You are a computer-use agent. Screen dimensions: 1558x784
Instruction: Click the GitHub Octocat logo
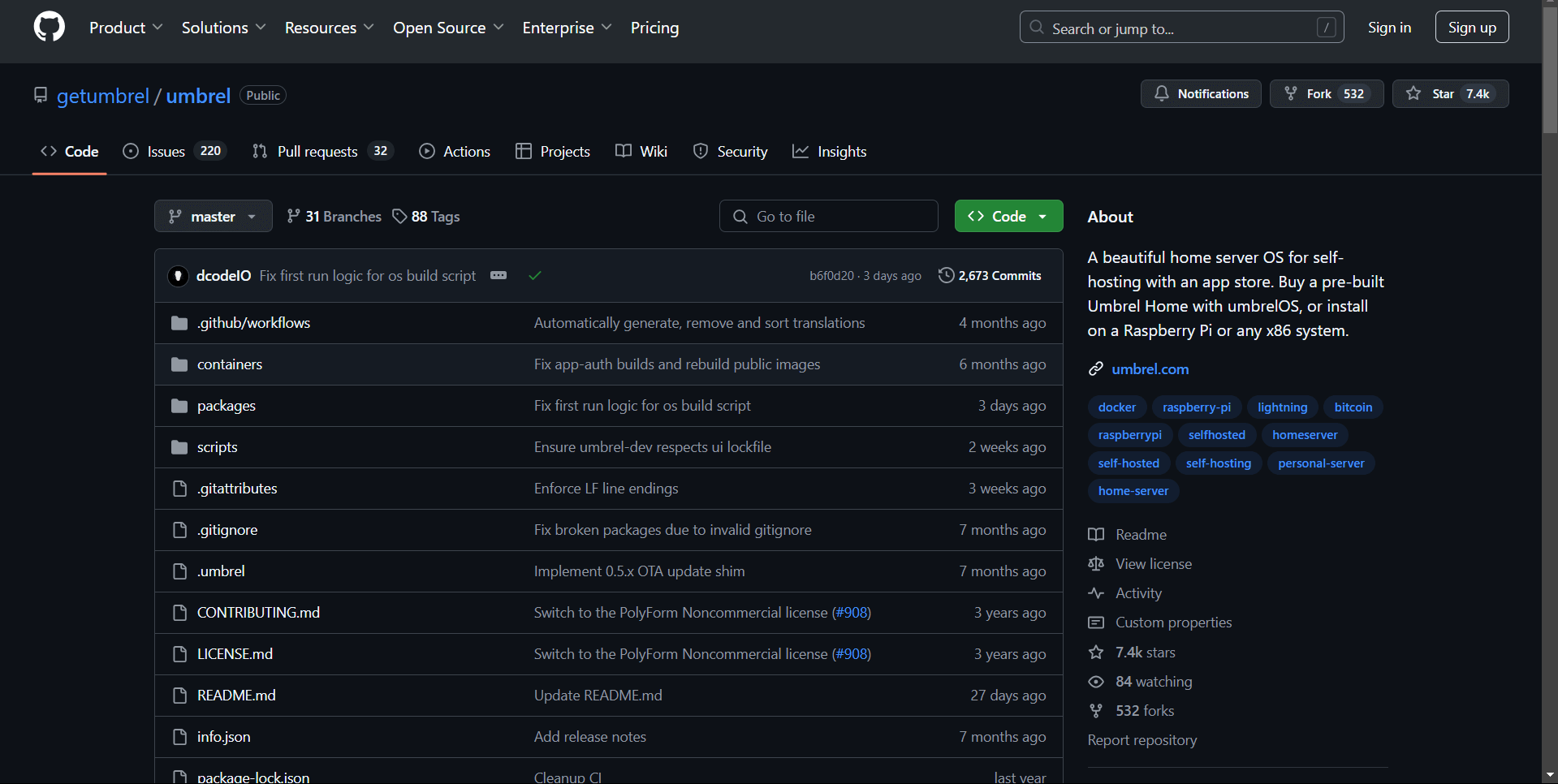[50, 28]
